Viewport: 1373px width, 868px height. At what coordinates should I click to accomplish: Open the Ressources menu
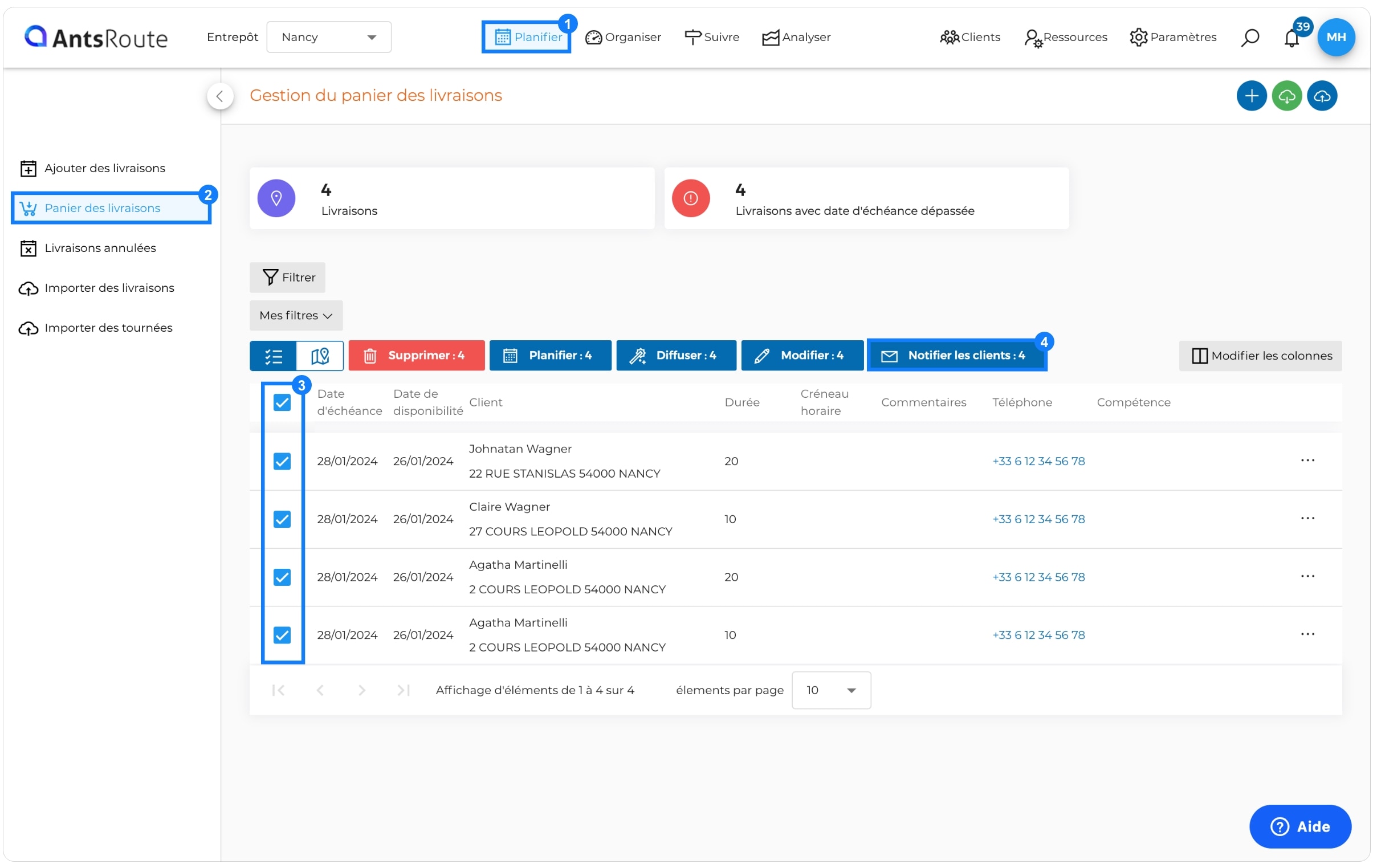tap(1065, 37)
